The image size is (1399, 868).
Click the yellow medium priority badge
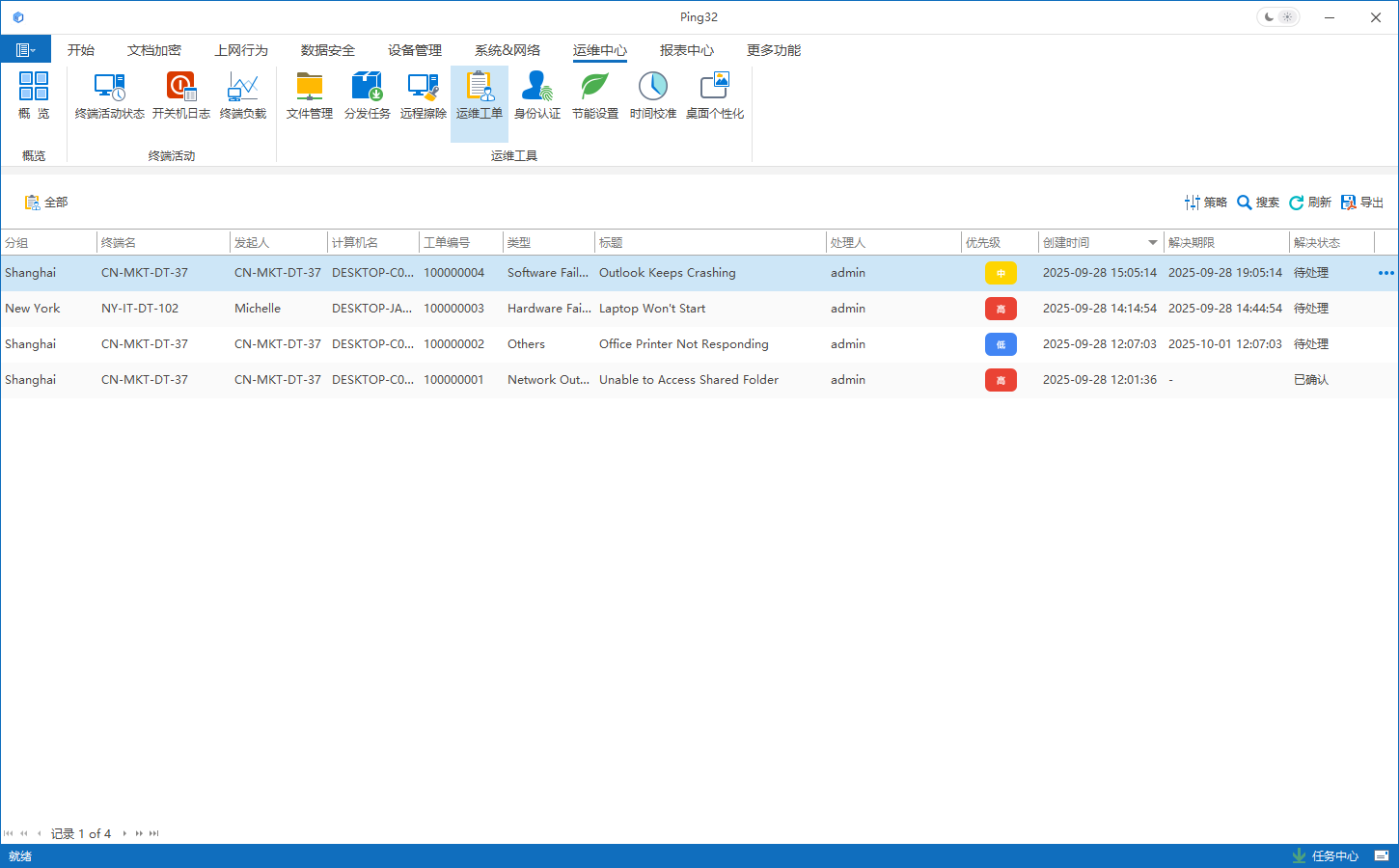(x=1001, y=273)
